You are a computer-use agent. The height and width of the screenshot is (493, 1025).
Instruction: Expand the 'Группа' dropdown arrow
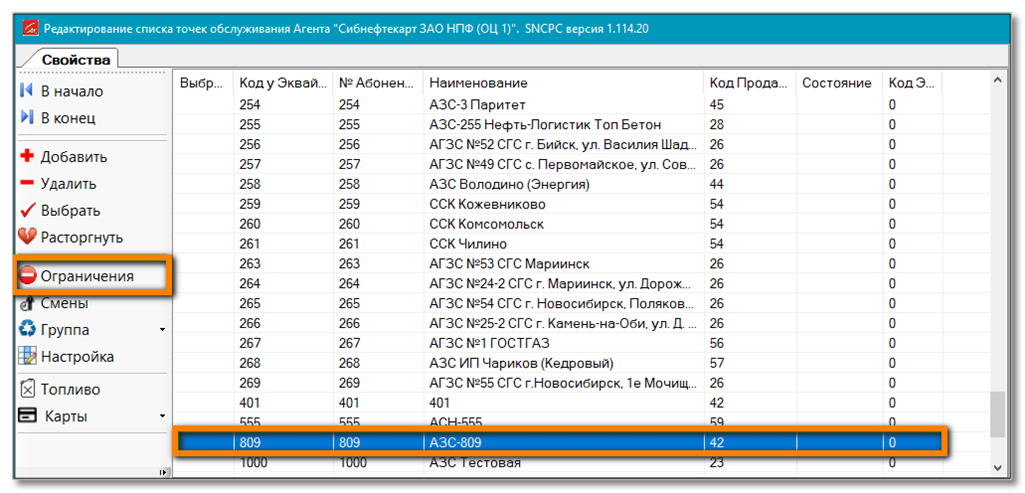162,330
